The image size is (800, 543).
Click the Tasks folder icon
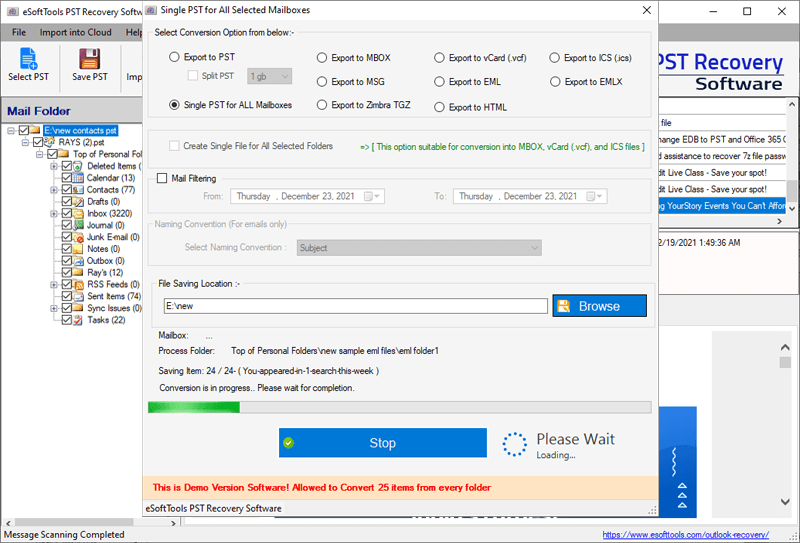pos(78,320)
